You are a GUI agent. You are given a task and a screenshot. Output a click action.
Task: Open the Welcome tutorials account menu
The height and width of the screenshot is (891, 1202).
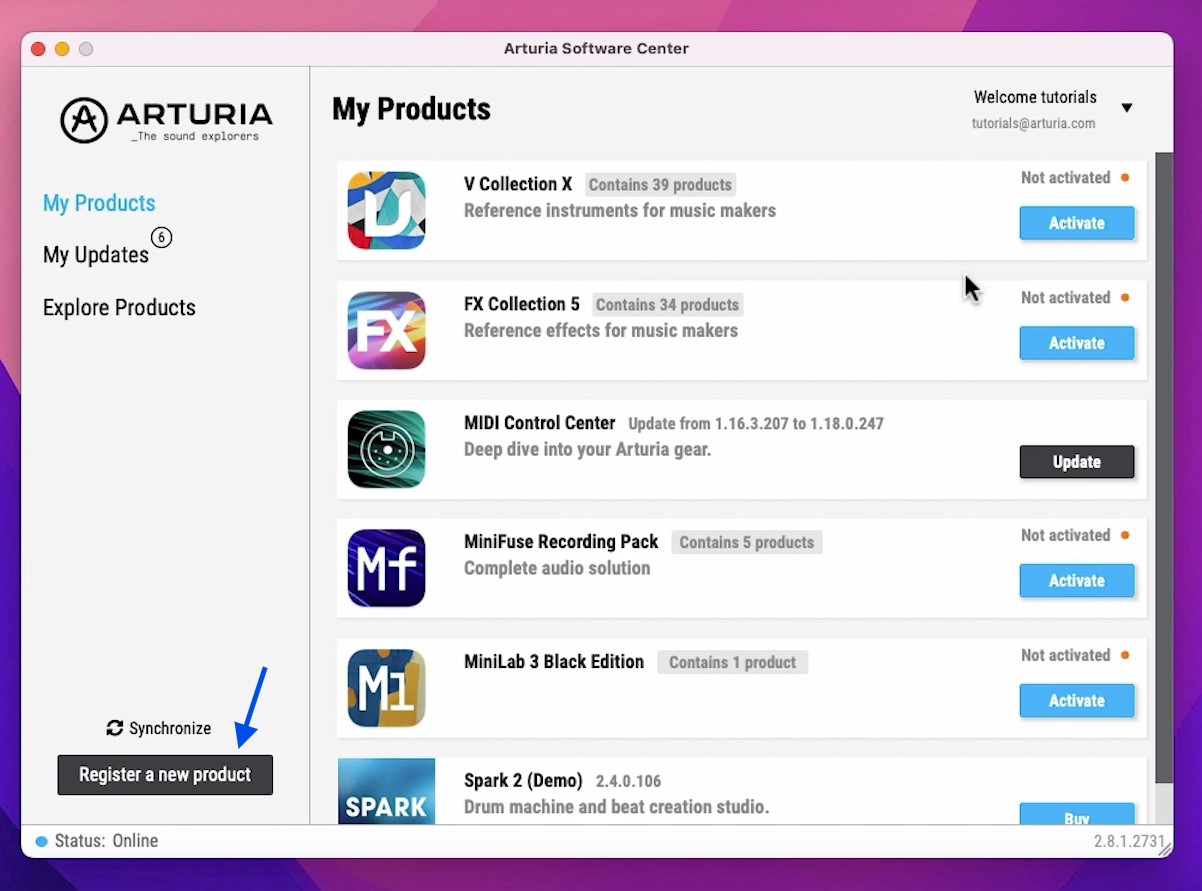[x=1034, y=98]
